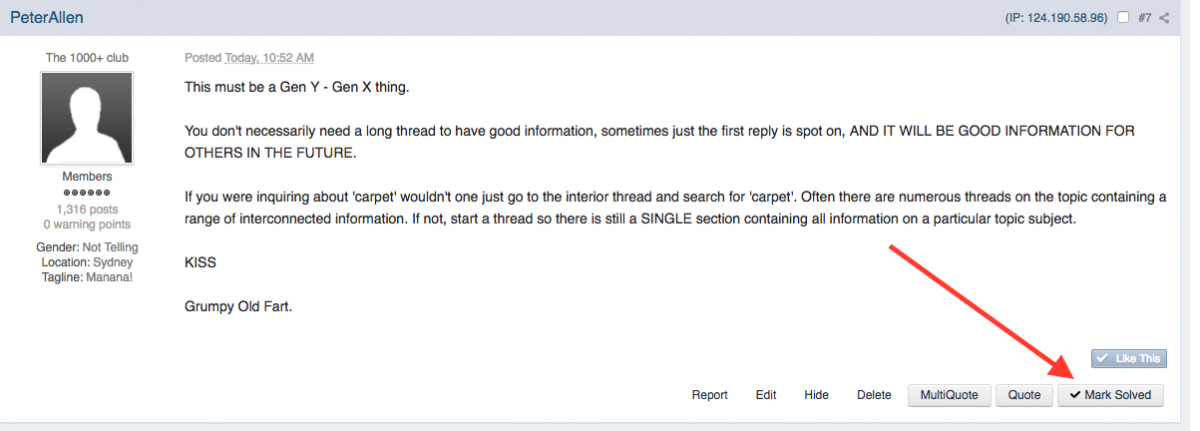The width and height of the screenshot is (1200, 431).
Task: Edit the post
Action: pos(766,395)
